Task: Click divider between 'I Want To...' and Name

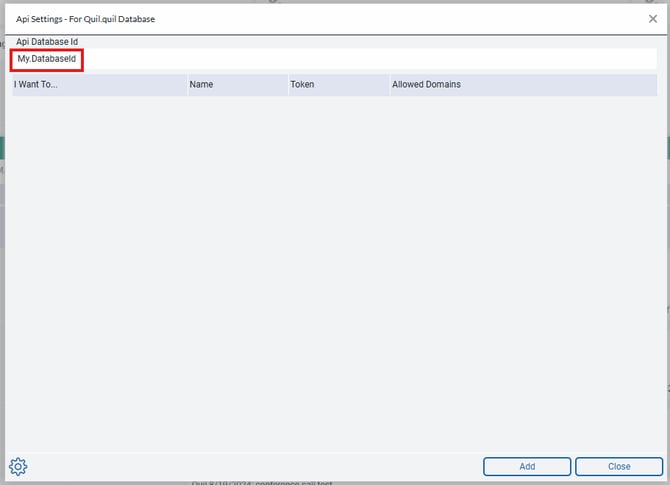Action: click(x=186, y=85)
